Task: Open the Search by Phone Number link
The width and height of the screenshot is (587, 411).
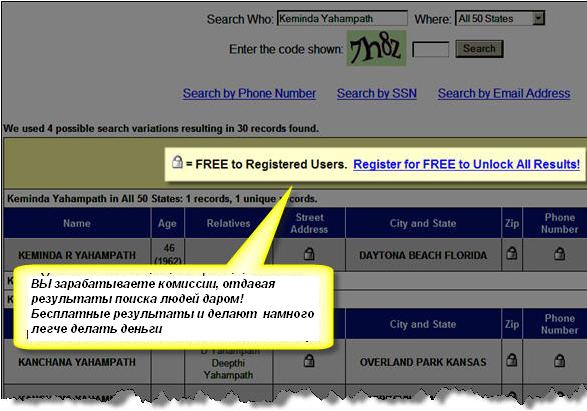Action: point(249,93)
